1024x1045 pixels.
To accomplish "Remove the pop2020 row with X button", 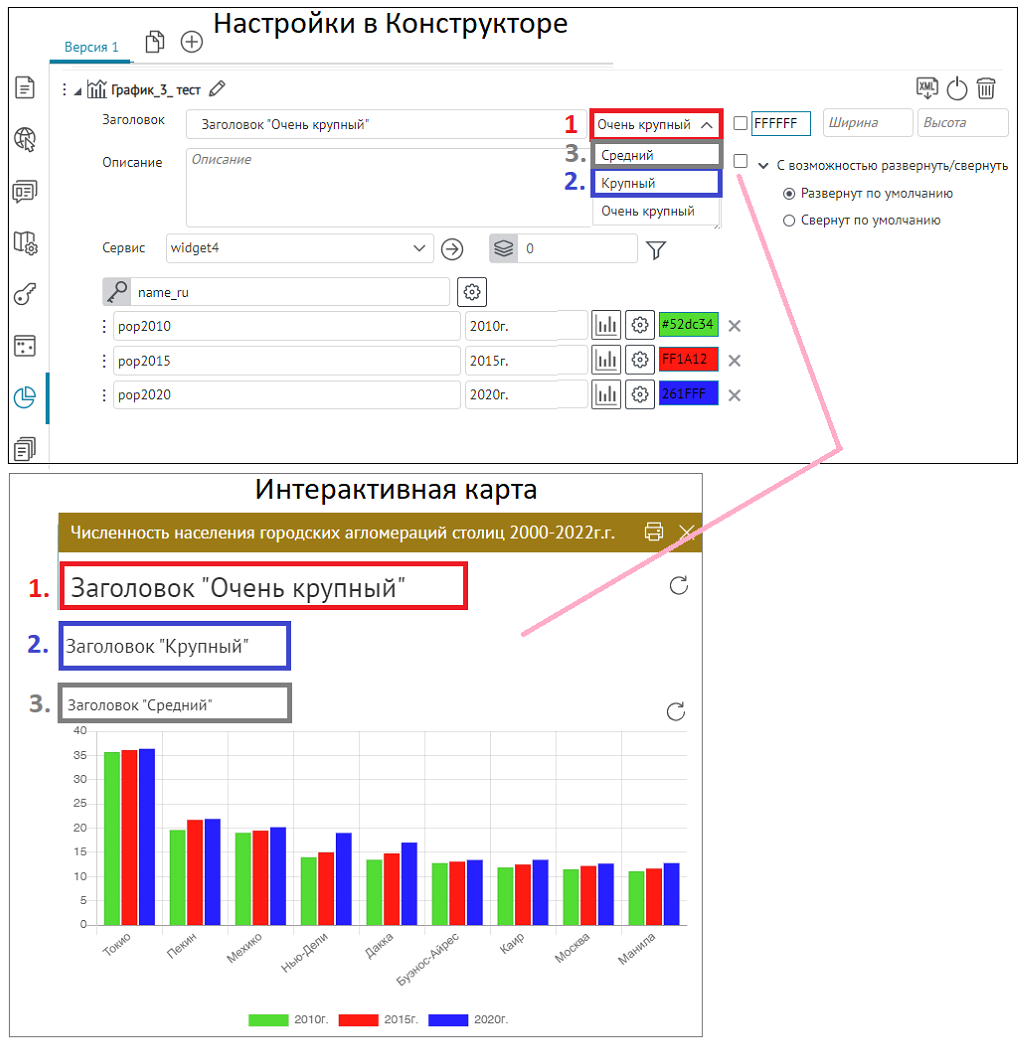I will point(734,395).
